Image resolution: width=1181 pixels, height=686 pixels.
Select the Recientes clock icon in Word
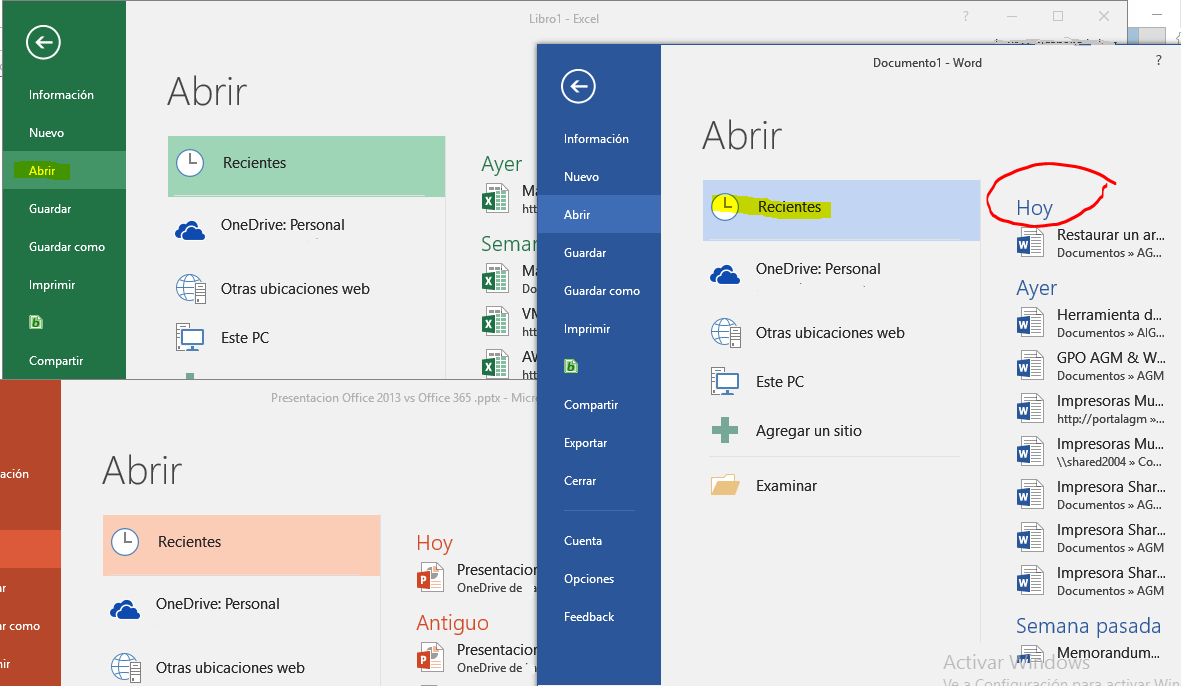[725, 207]
